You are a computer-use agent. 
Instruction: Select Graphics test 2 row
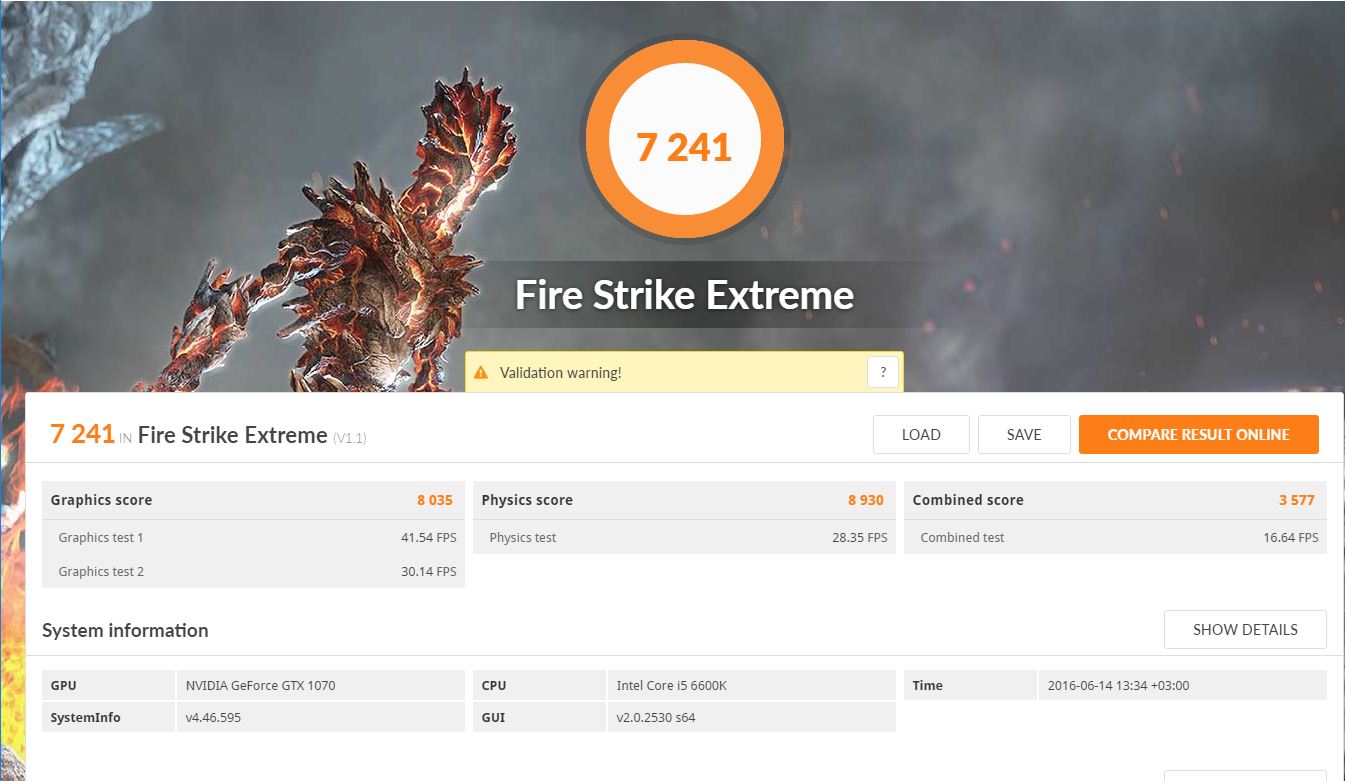[254, 571]
